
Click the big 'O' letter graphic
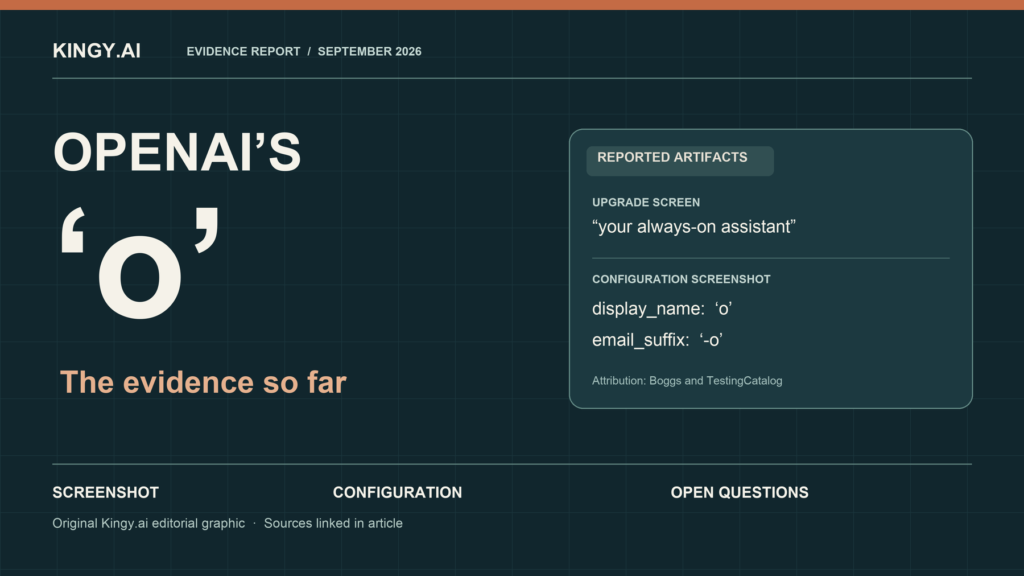pyautogui.click(x=140, y=276)
